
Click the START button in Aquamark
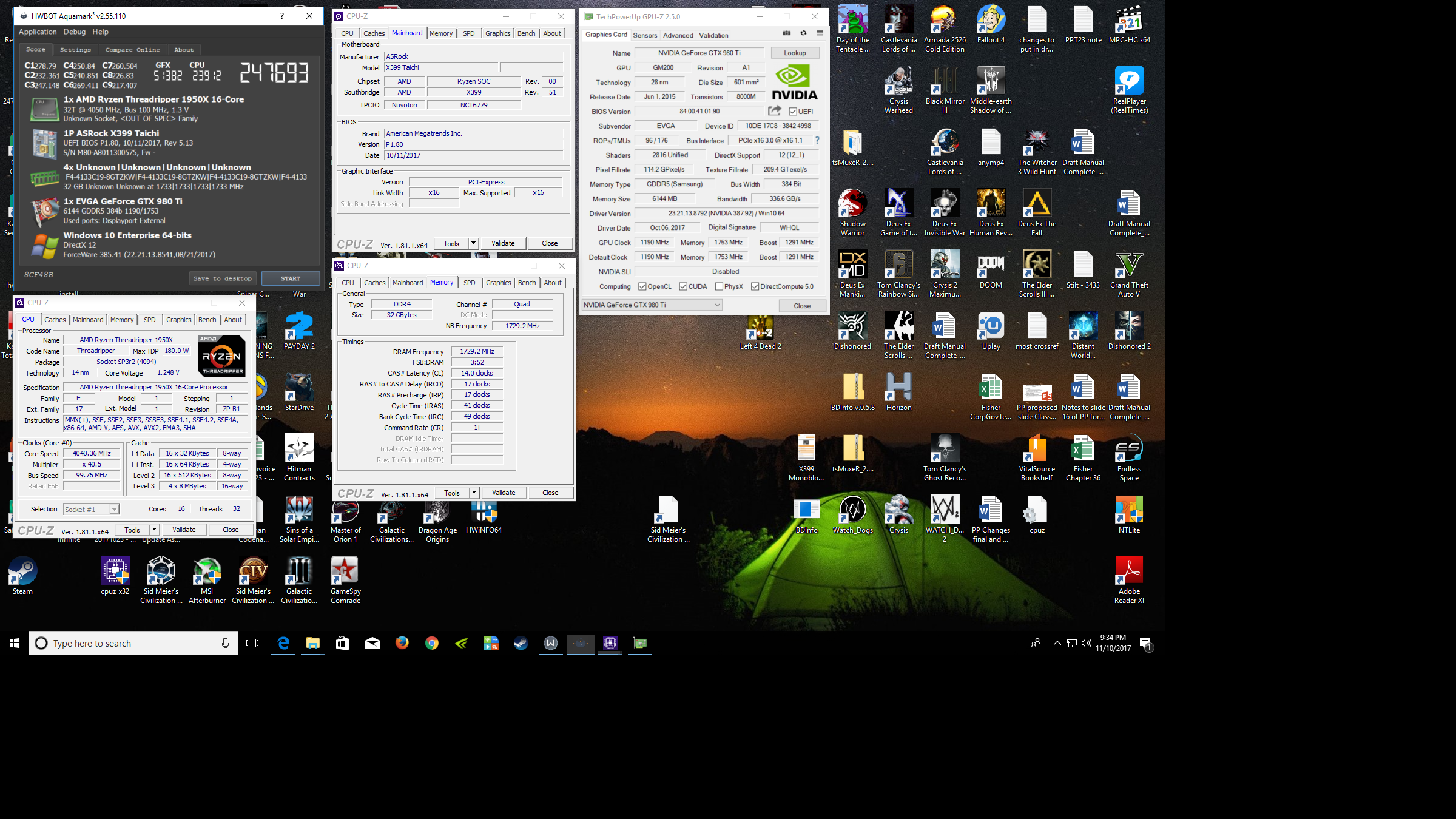coord(291,278)
